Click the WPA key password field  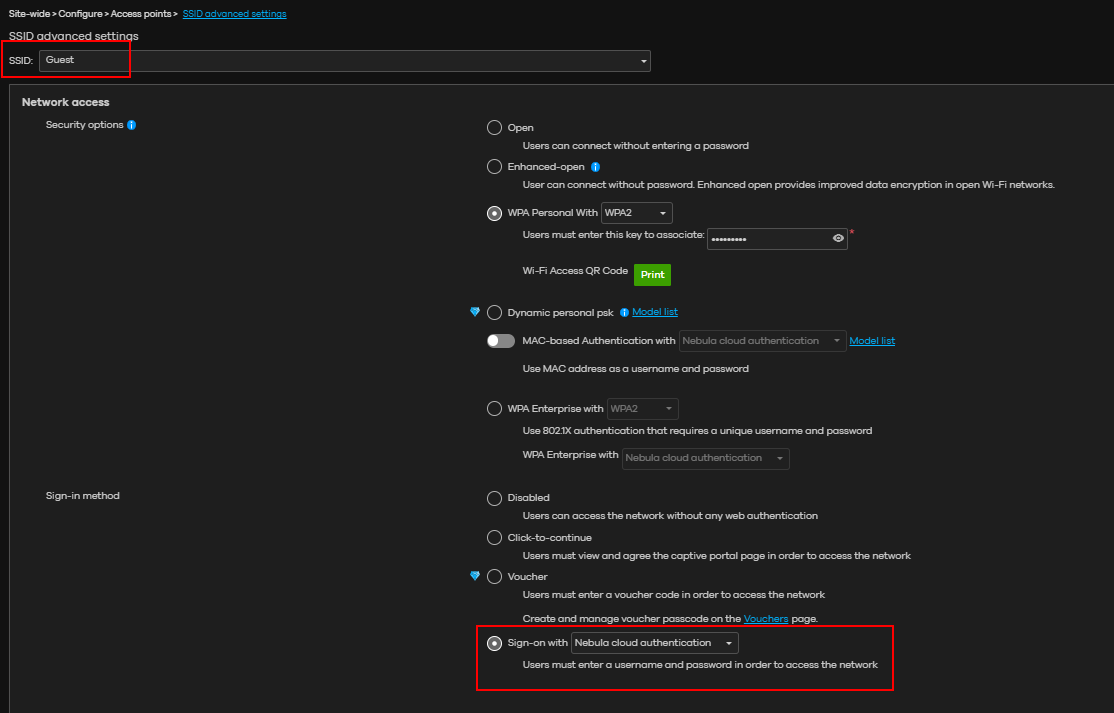tap(767, 239)
